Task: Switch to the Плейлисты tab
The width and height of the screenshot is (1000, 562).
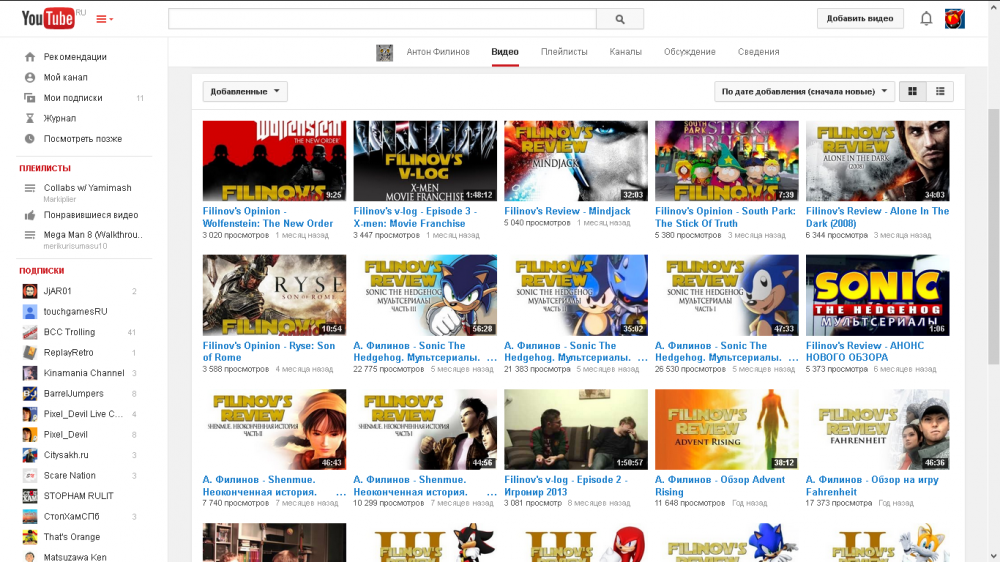Action: (x=564, y=52)
